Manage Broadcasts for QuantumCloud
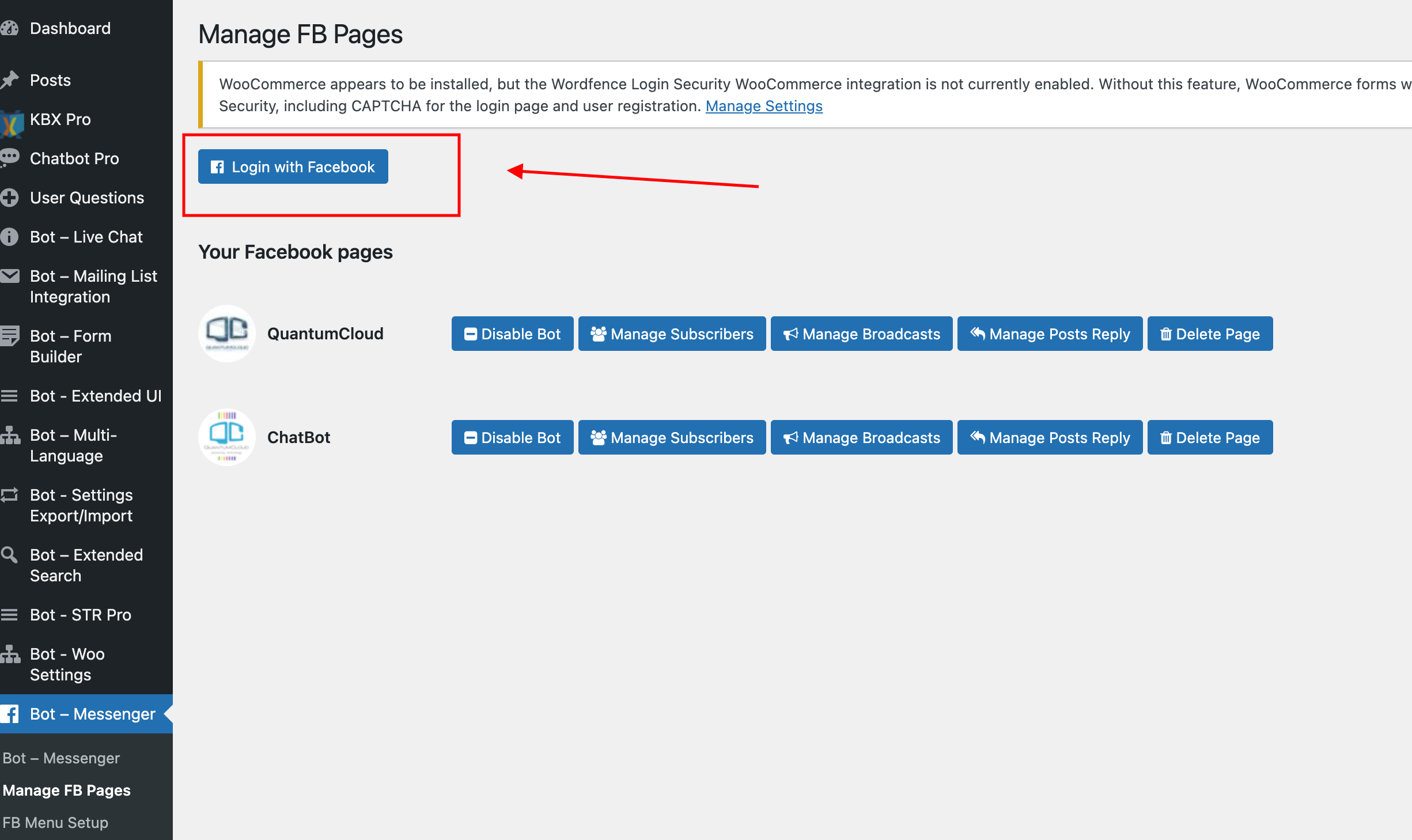 click(x=862, y=334)
